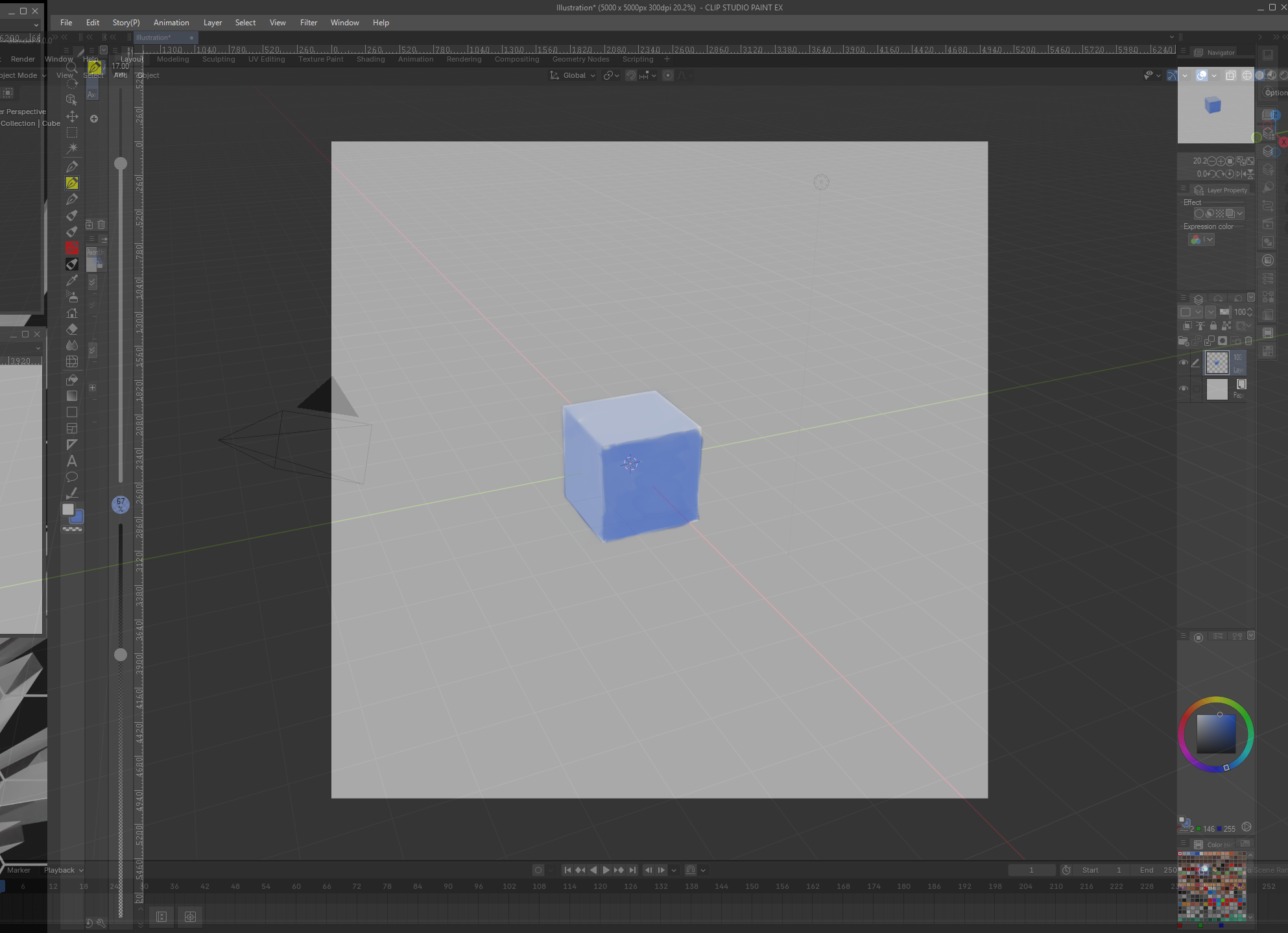Select the Eyedropper tool
1288x933 pixels.
pos(72,280)
